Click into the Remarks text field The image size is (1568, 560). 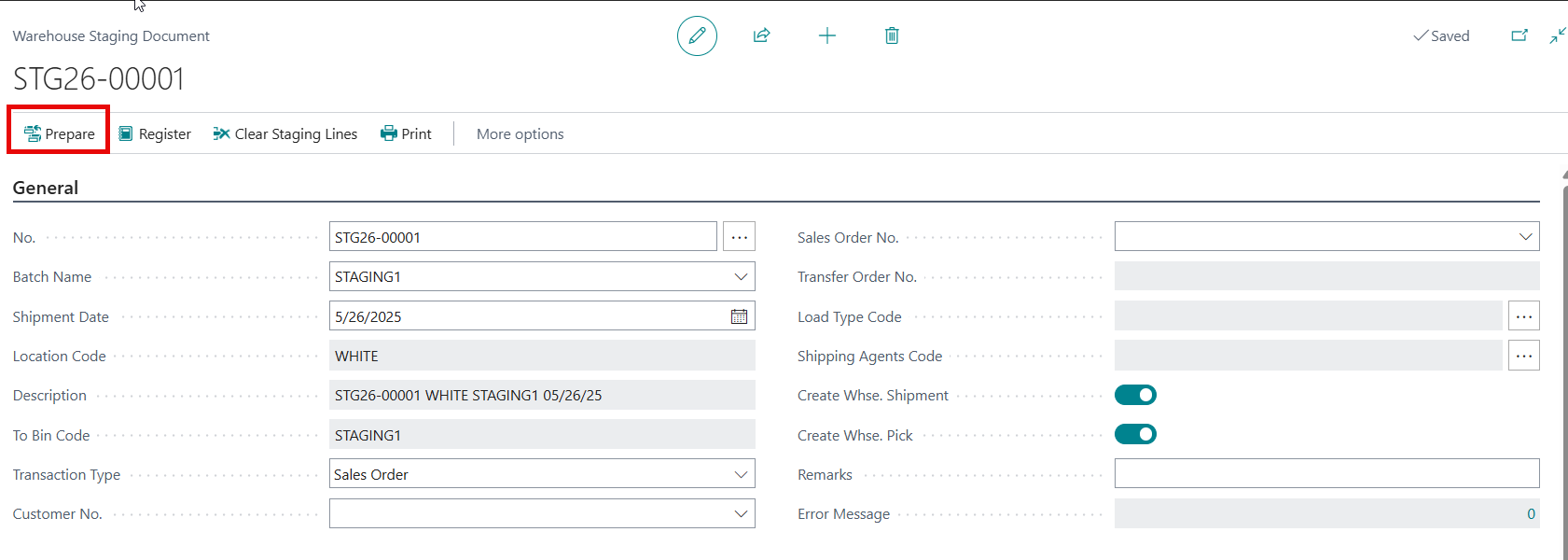tap(1325, 474)
